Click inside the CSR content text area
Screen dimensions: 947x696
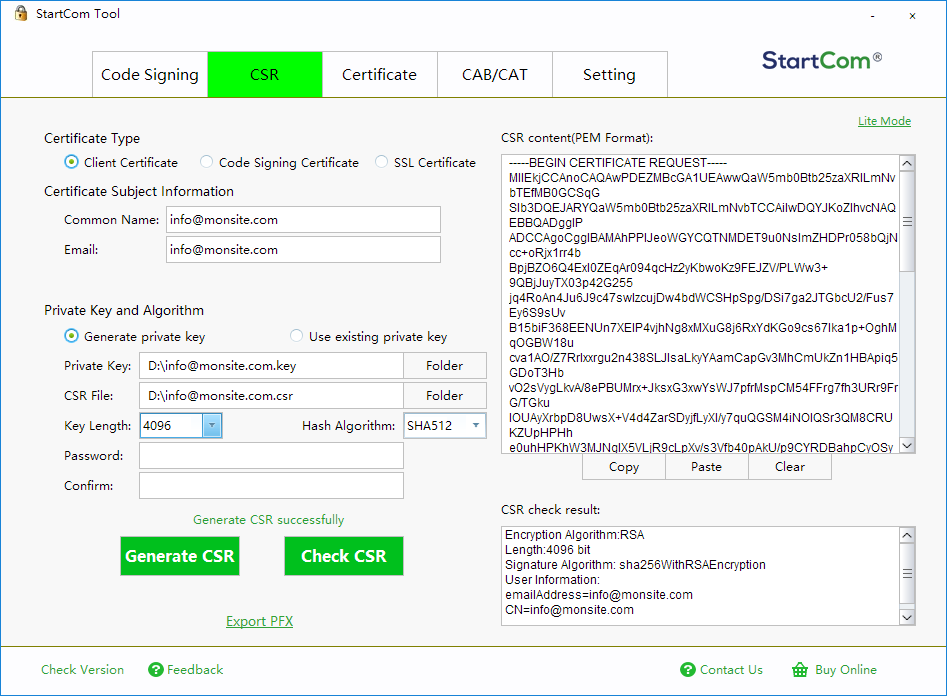[701, 304]
